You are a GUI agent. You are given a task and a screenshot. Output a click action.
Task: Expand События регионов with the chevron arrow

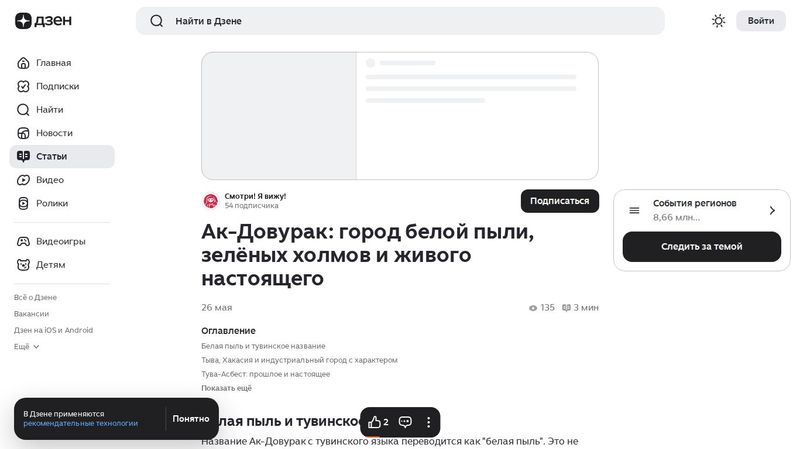pyautogui.click(x=772, y=210)
